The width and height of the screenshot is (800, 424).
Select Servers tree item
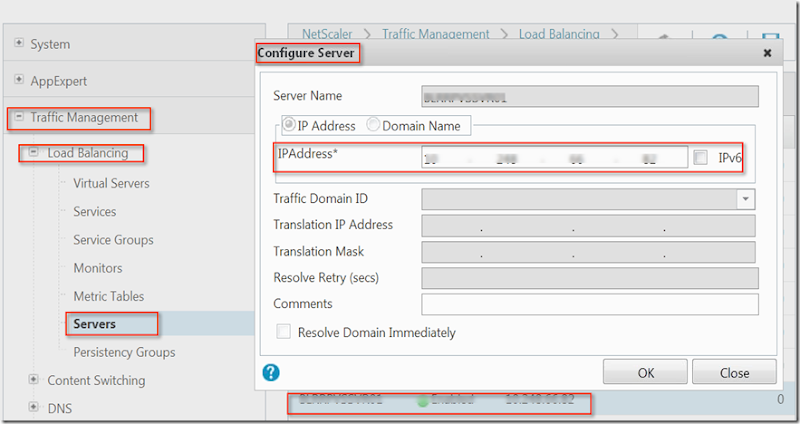coord(94,324)
